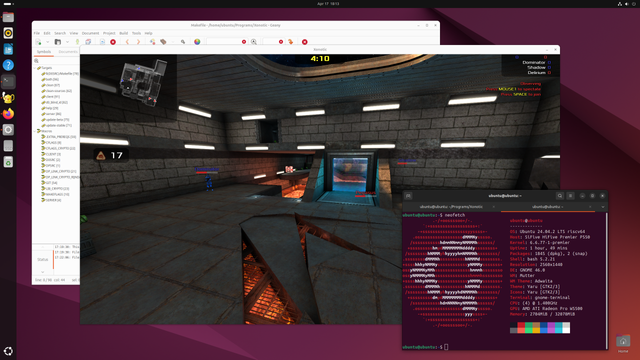The width and height of the screenshot is (640, 360).
Task: Click the Save All icon in Geany
Action: 88,42
